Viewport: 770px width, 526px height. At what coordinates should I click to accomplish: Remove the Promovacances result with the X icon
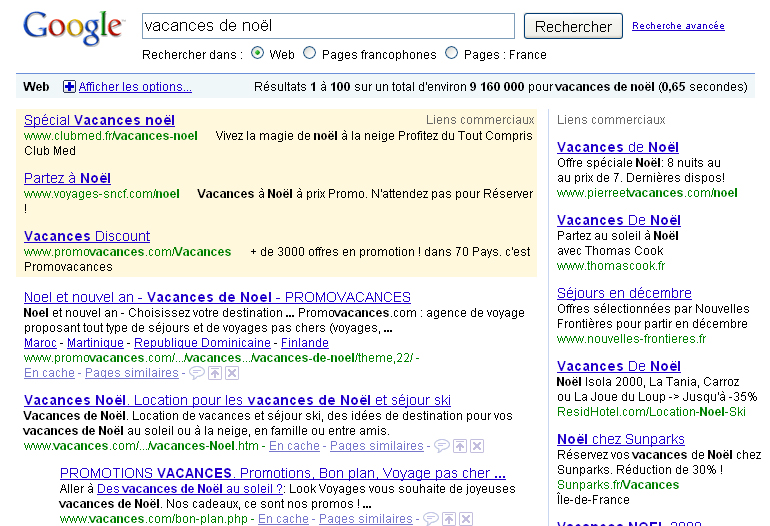232,373
